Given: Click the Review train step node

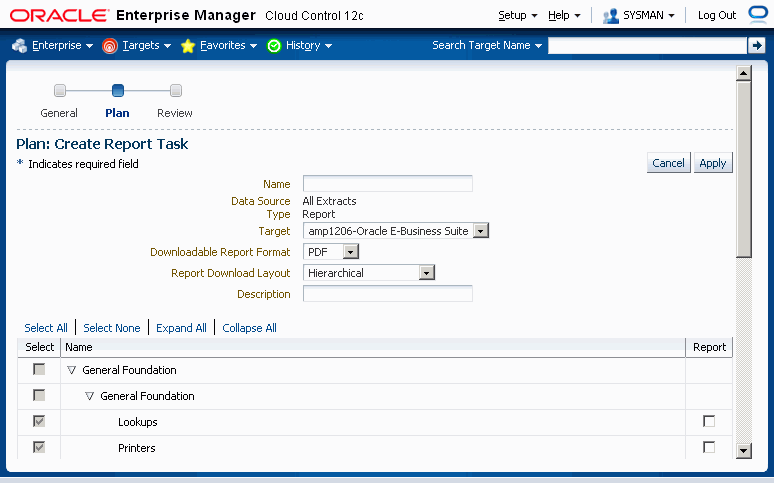Looking at the screenshot, I should click(x=176, y=90).
